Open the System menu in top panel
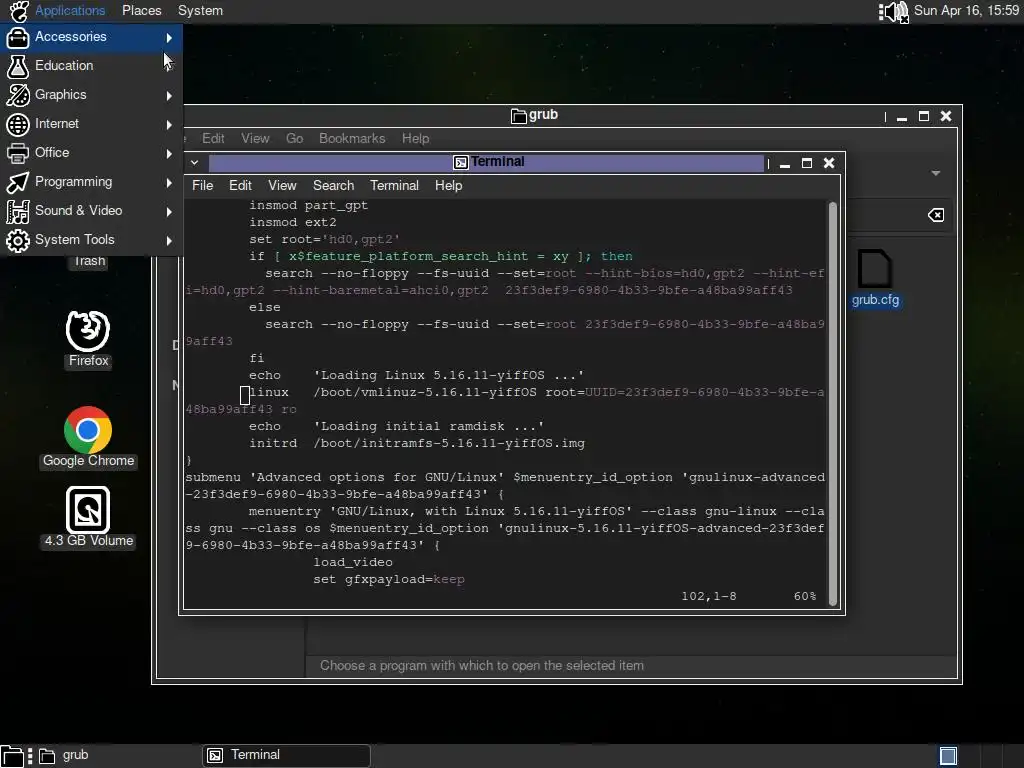Viewport: 1024px width, 768px height. [x=200, y=10]
